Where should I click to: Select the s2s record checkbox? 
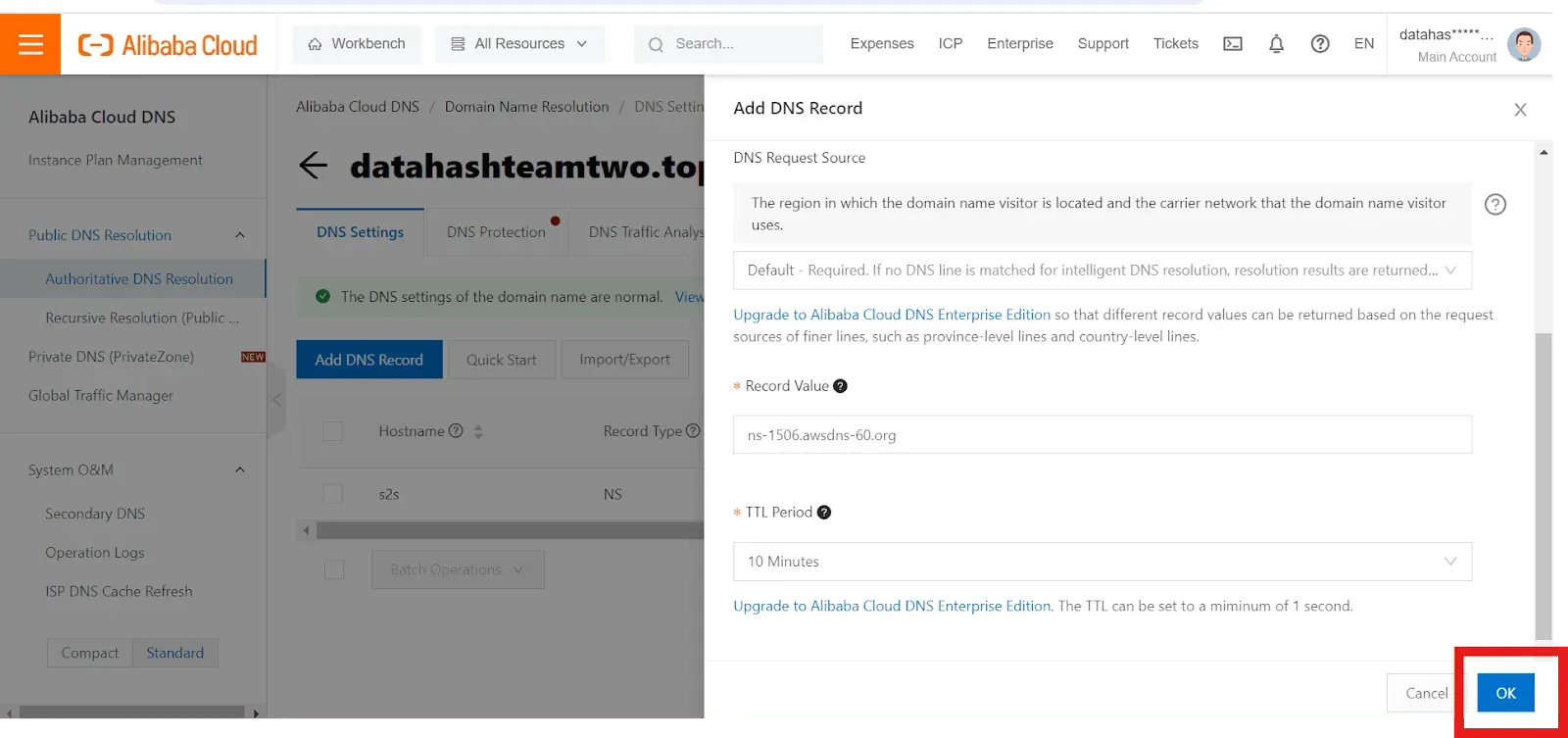click(x=333, y=494)
